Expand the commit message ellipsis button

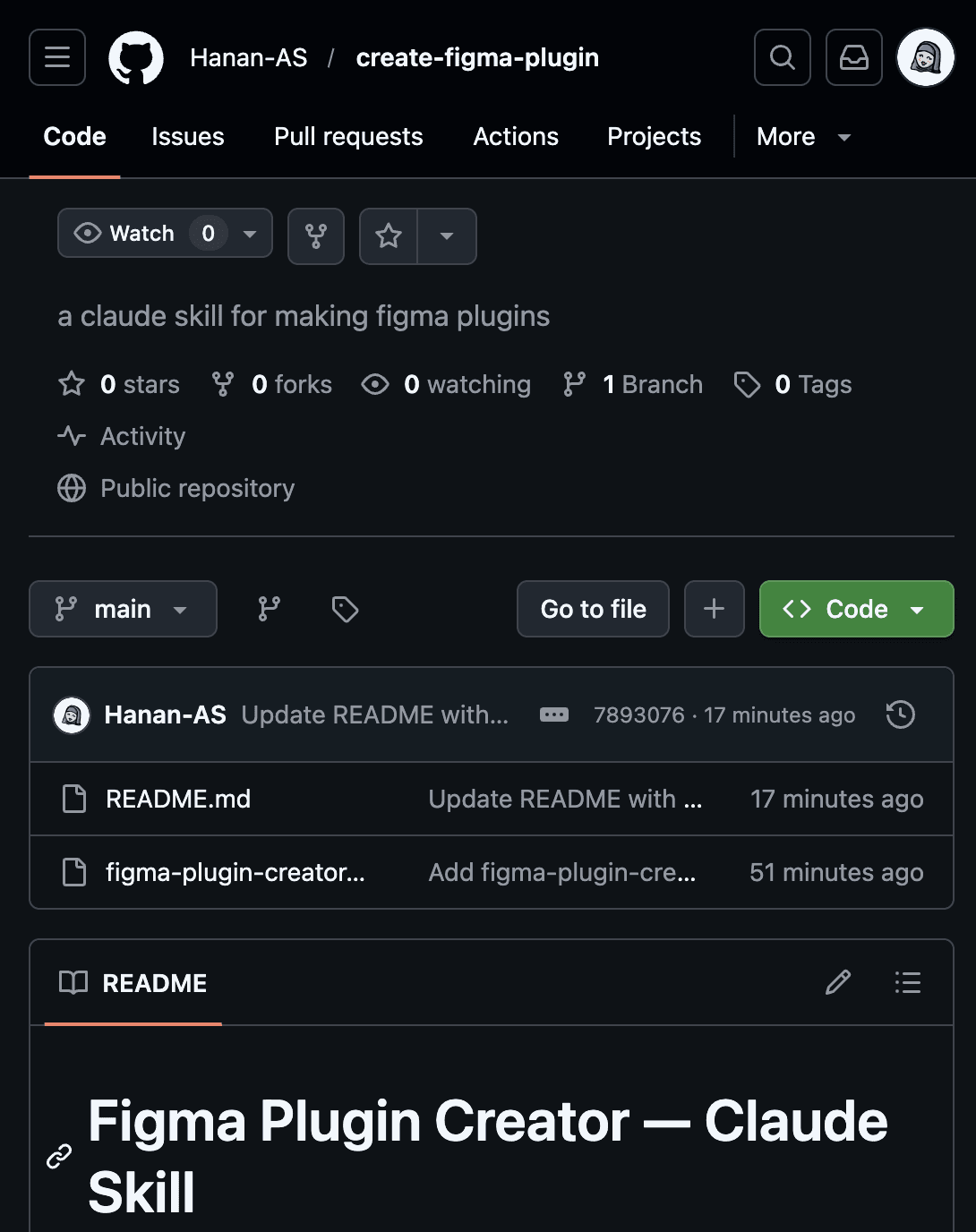(x=554, y=715)
